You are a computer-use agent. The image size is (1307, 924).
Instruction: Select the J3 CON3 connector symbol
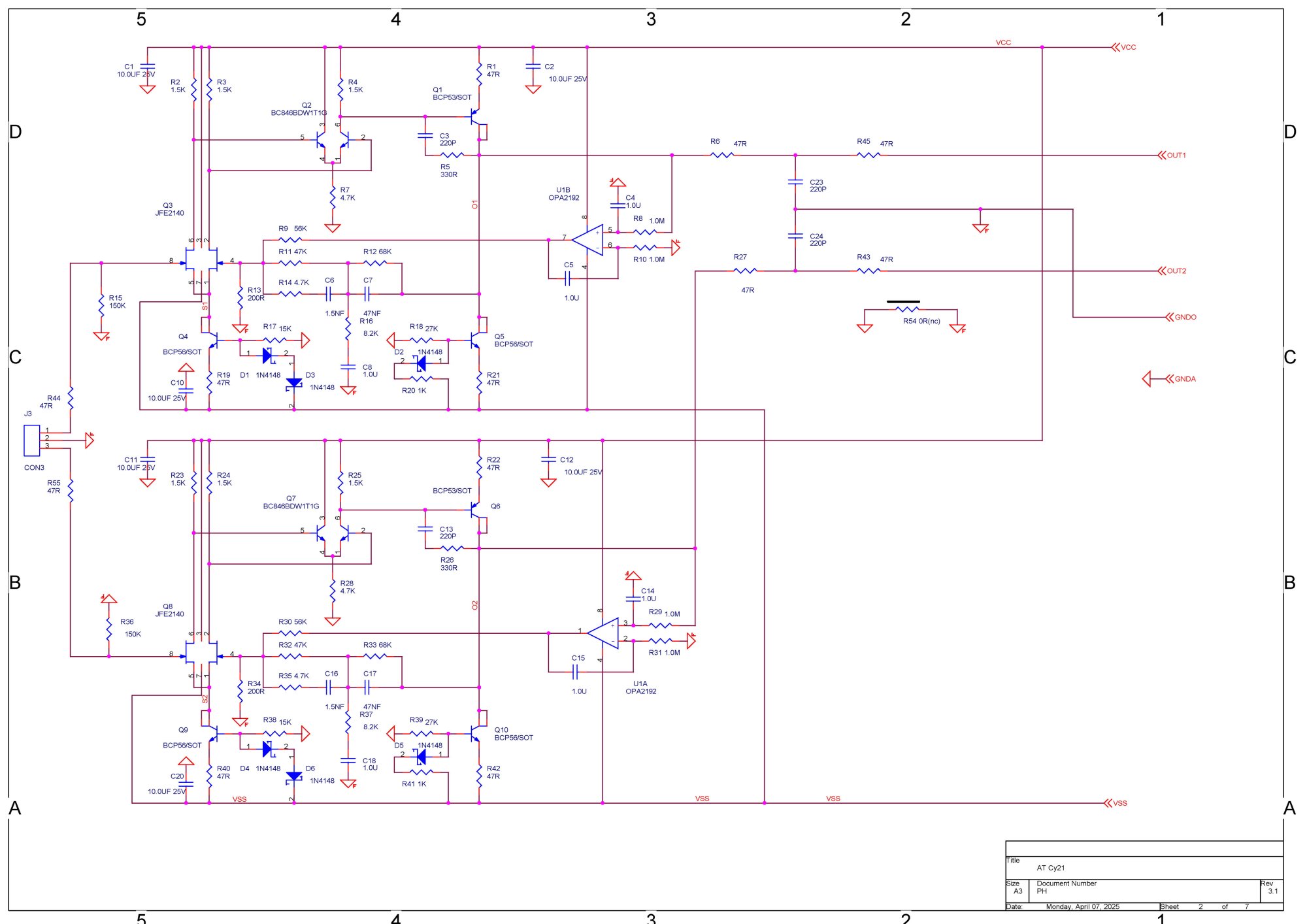point(31,440)
